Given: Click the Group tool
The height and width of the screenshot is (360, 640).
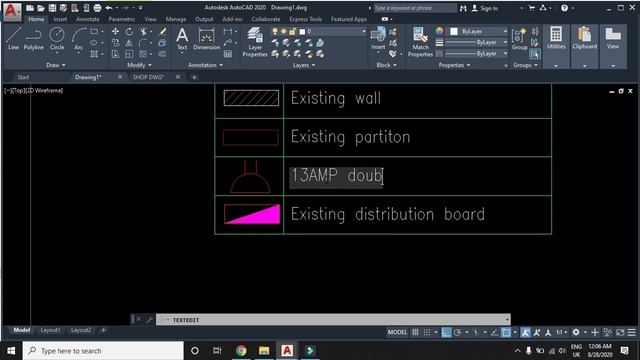Looking at the screenshot, I should [x=519, y=39].
